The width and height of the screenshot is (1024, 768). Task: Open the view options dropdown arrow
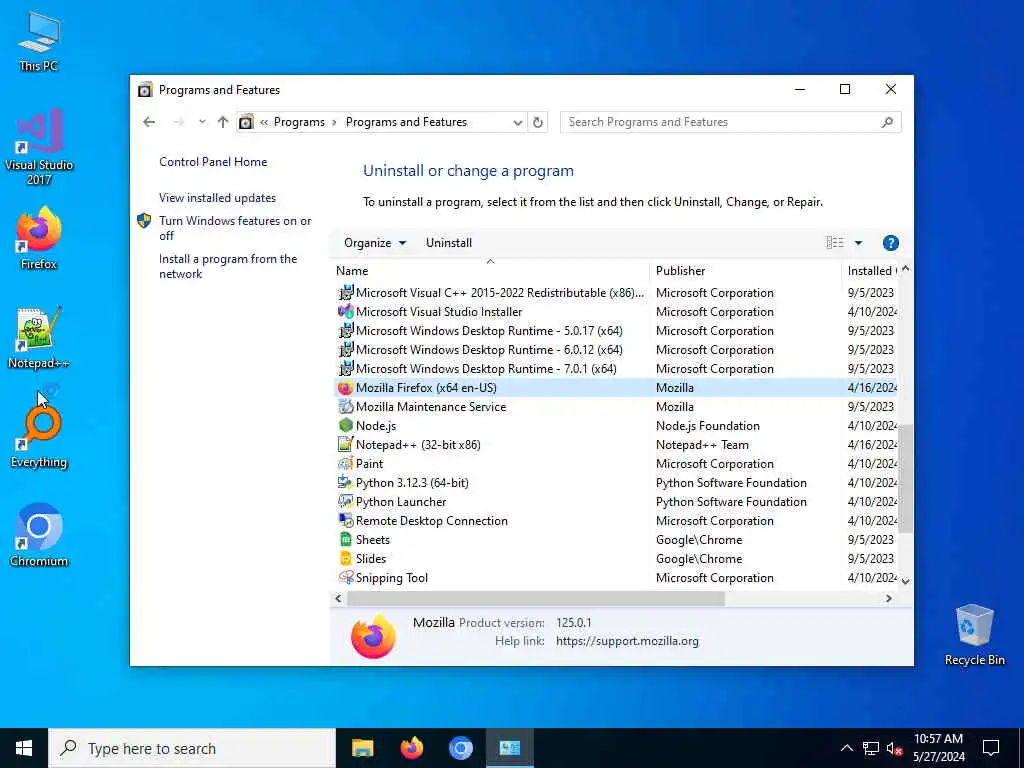[858, 243]
